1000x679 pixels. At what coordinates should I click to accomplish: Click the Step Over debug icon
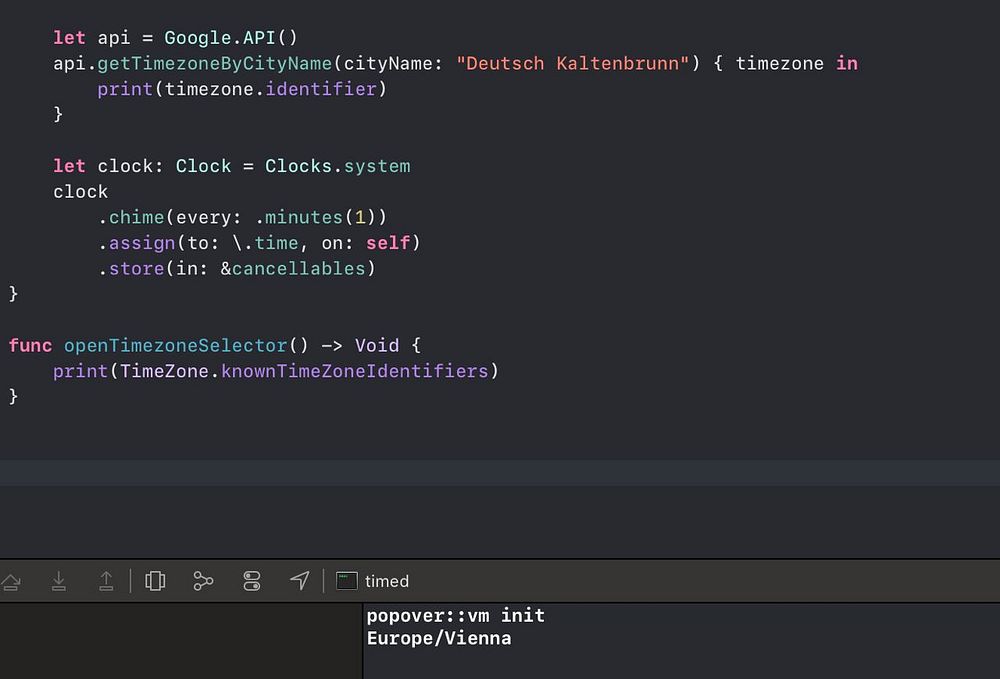11,581
